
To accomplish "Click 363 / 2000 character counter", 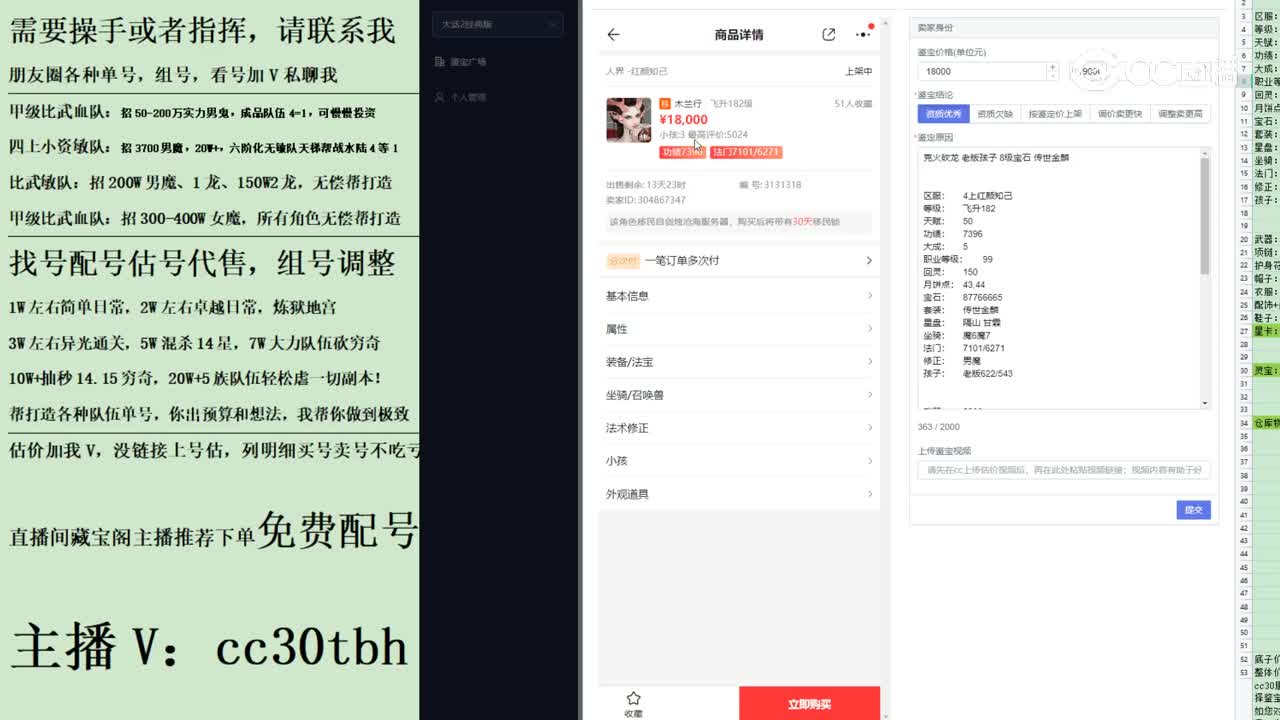I will 938,427.
